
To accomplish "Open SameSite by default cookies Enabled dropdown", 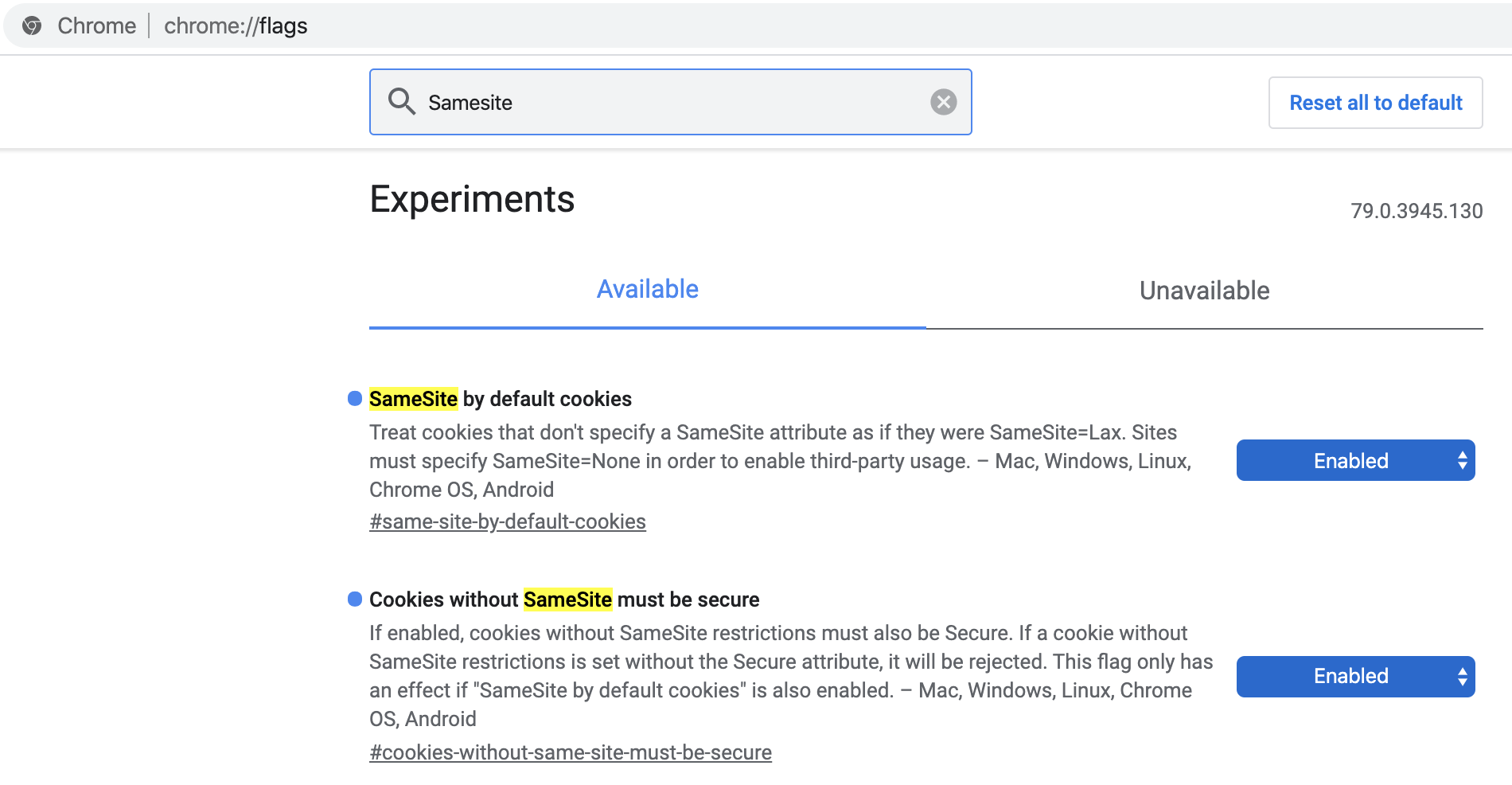I will 1355,460.
